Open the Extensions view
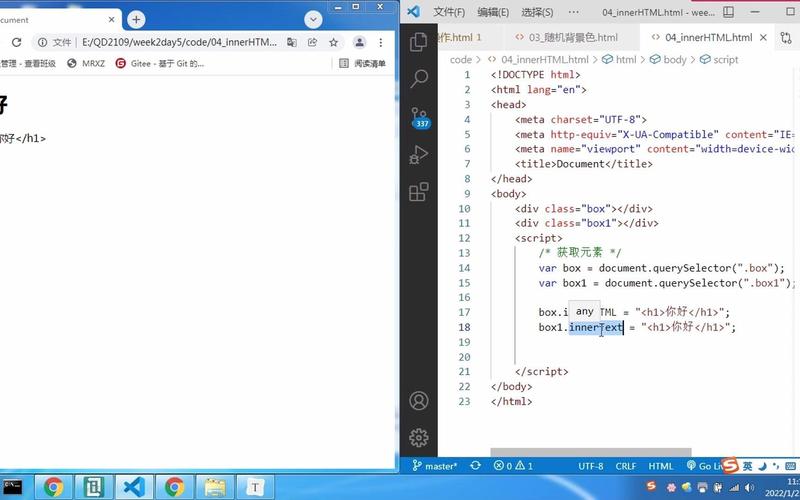This screenshot has height=500, width=800. (419, 191)
